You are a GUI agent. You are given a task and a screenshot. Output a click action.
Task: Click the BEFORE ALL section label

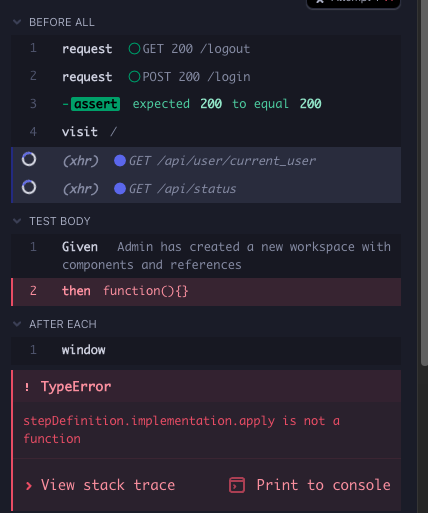62,22
